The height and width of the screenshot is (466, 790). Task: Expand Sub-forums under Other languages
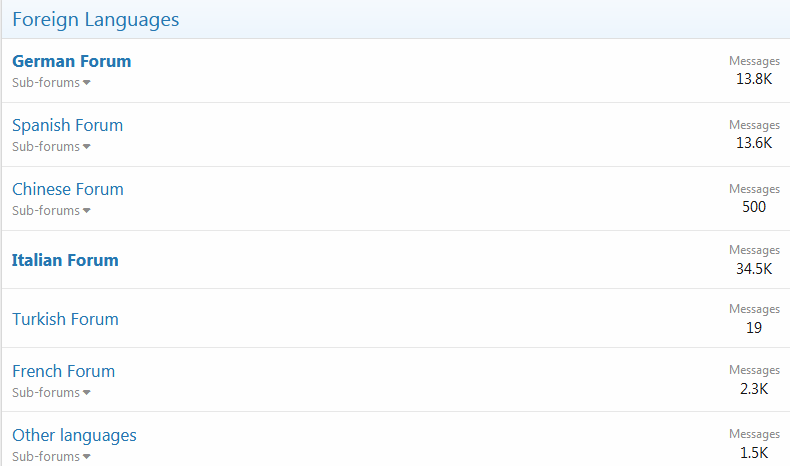[x=51, y=457]
